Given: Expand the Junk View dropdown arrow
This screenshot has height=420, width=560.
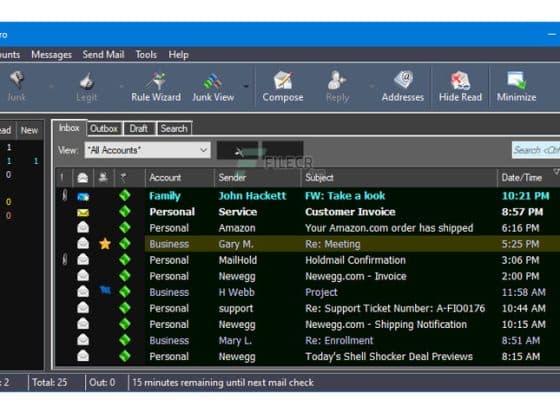Looking at the screenshot, I should point(245,86).
